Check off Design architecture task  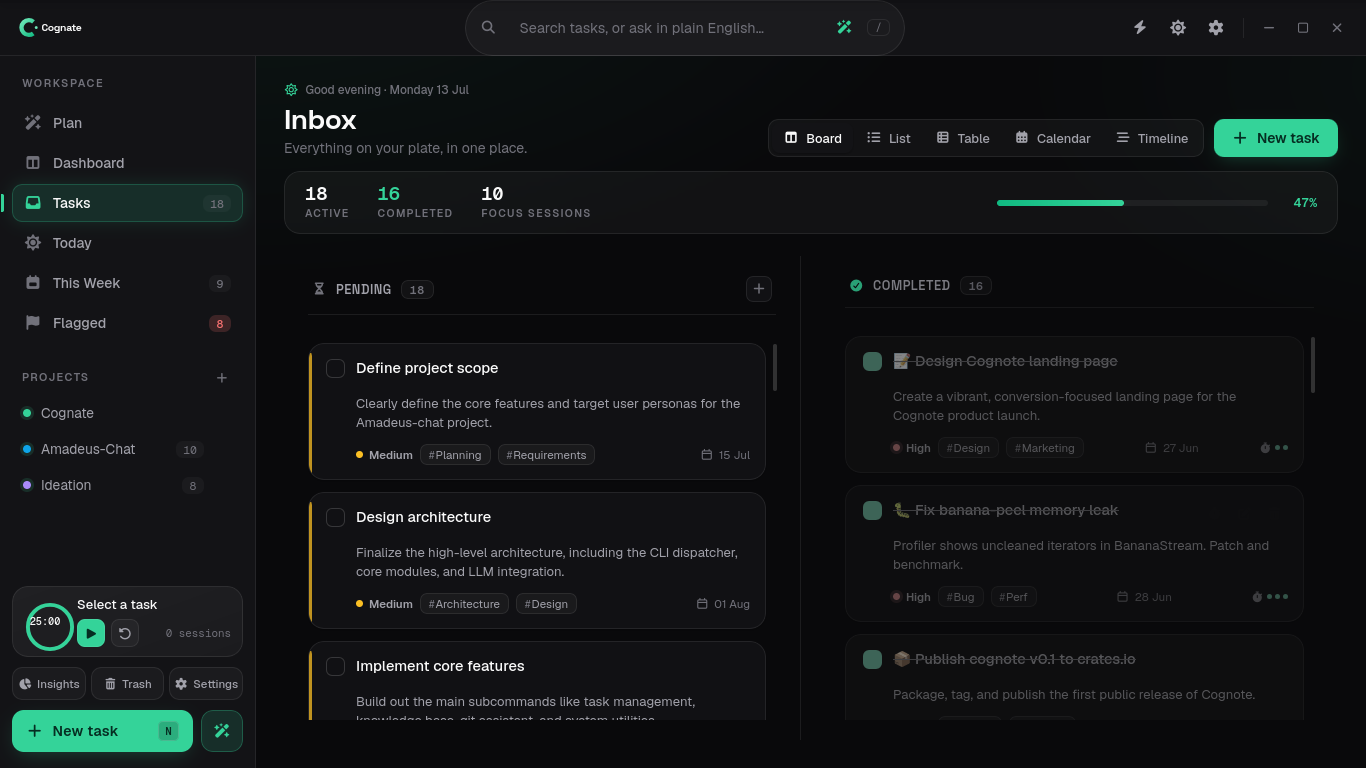[x=336, y=517]
